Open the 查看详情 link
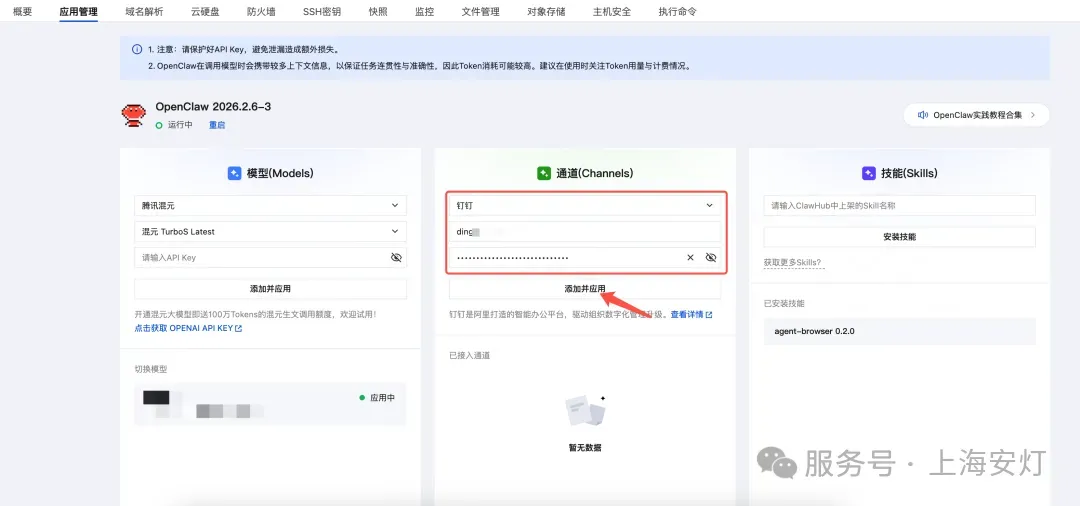The width and height of the screenshot is (1080, 506). point(692,315)
